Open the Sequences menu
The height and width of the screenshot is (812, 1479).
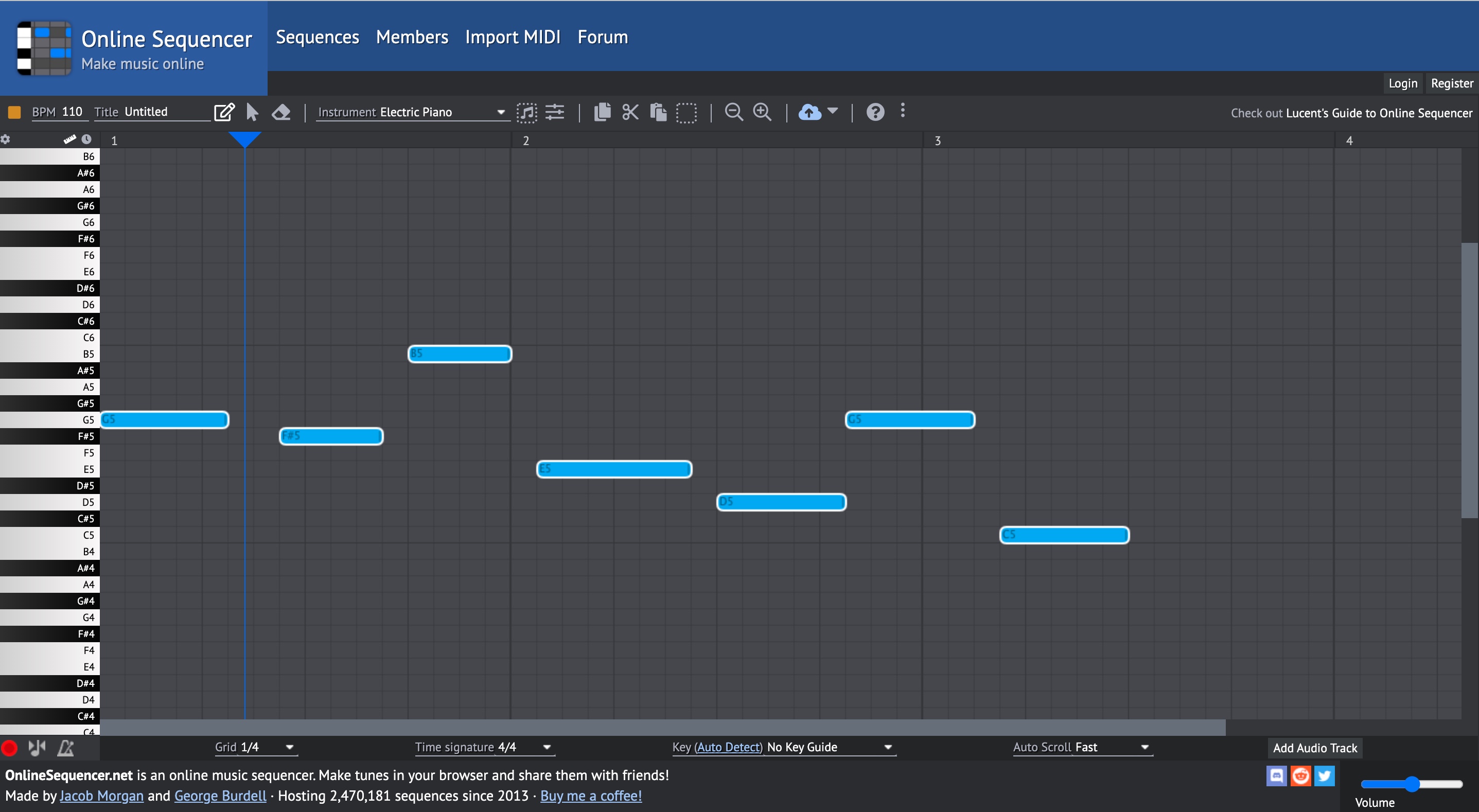click(317, 38)
